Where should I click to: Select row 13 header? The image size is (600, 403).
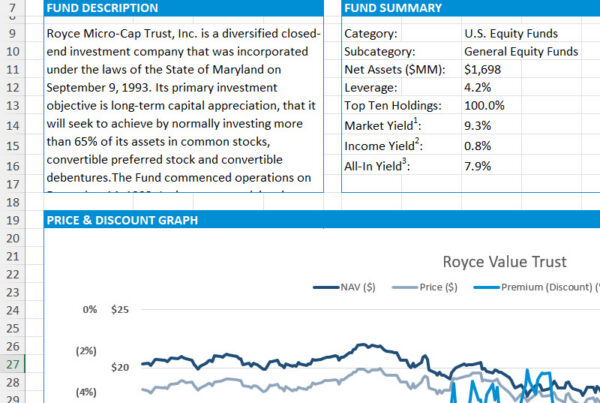(20, 105)
